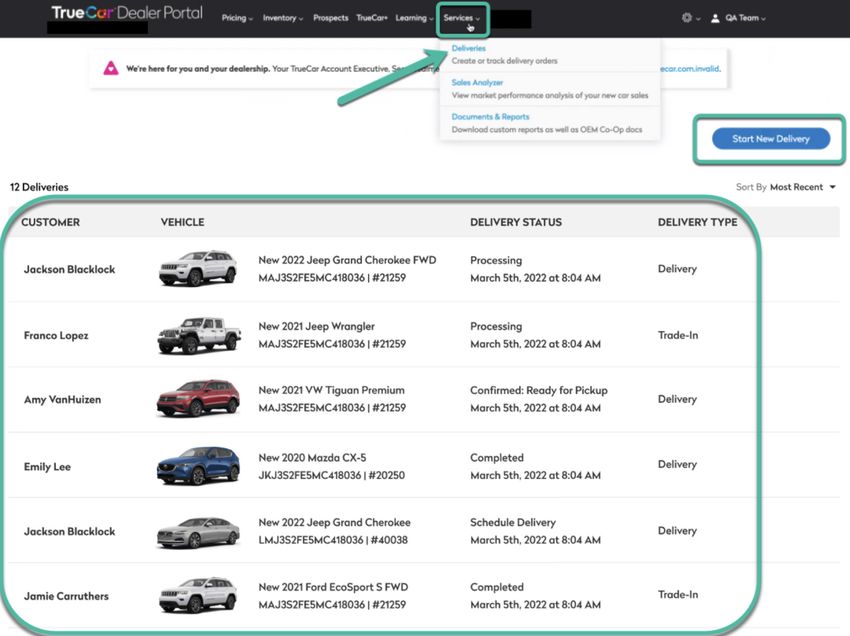The image size is (850, 636).
Task: Expand the Pricing dropdown menu
Action: [x=237, y=18]
